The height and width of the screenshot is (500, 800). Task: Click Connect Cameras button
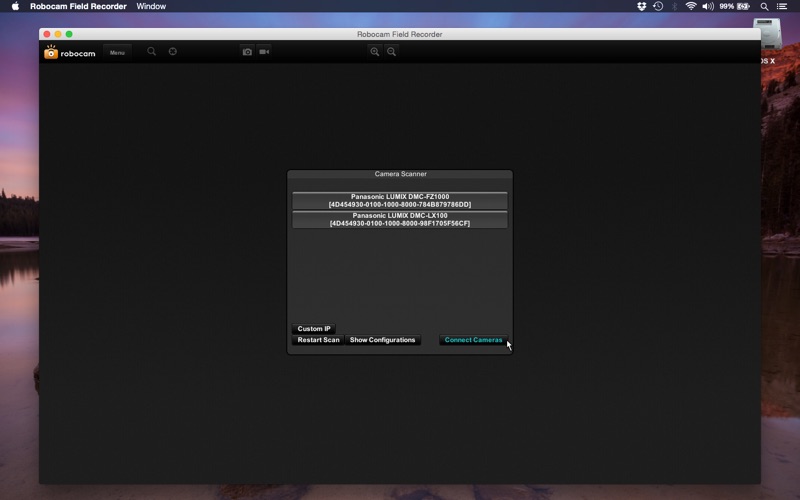pyautogui.click(x=473, y=340)
